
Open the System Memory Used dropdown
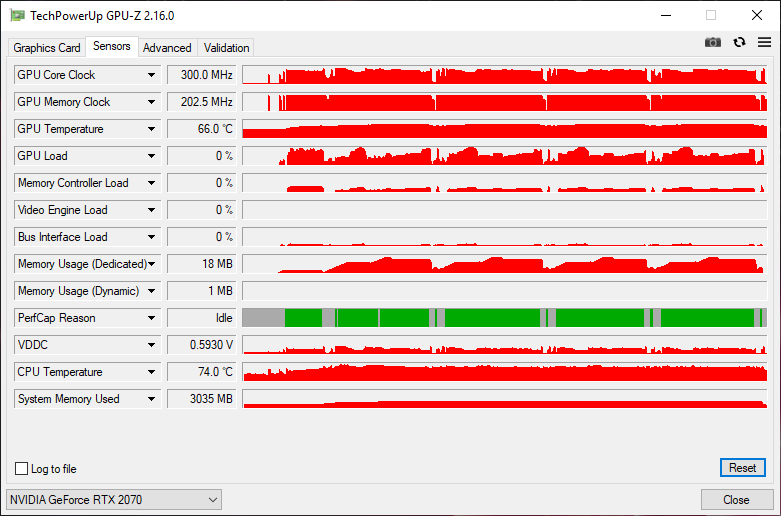tap(151, 399)
